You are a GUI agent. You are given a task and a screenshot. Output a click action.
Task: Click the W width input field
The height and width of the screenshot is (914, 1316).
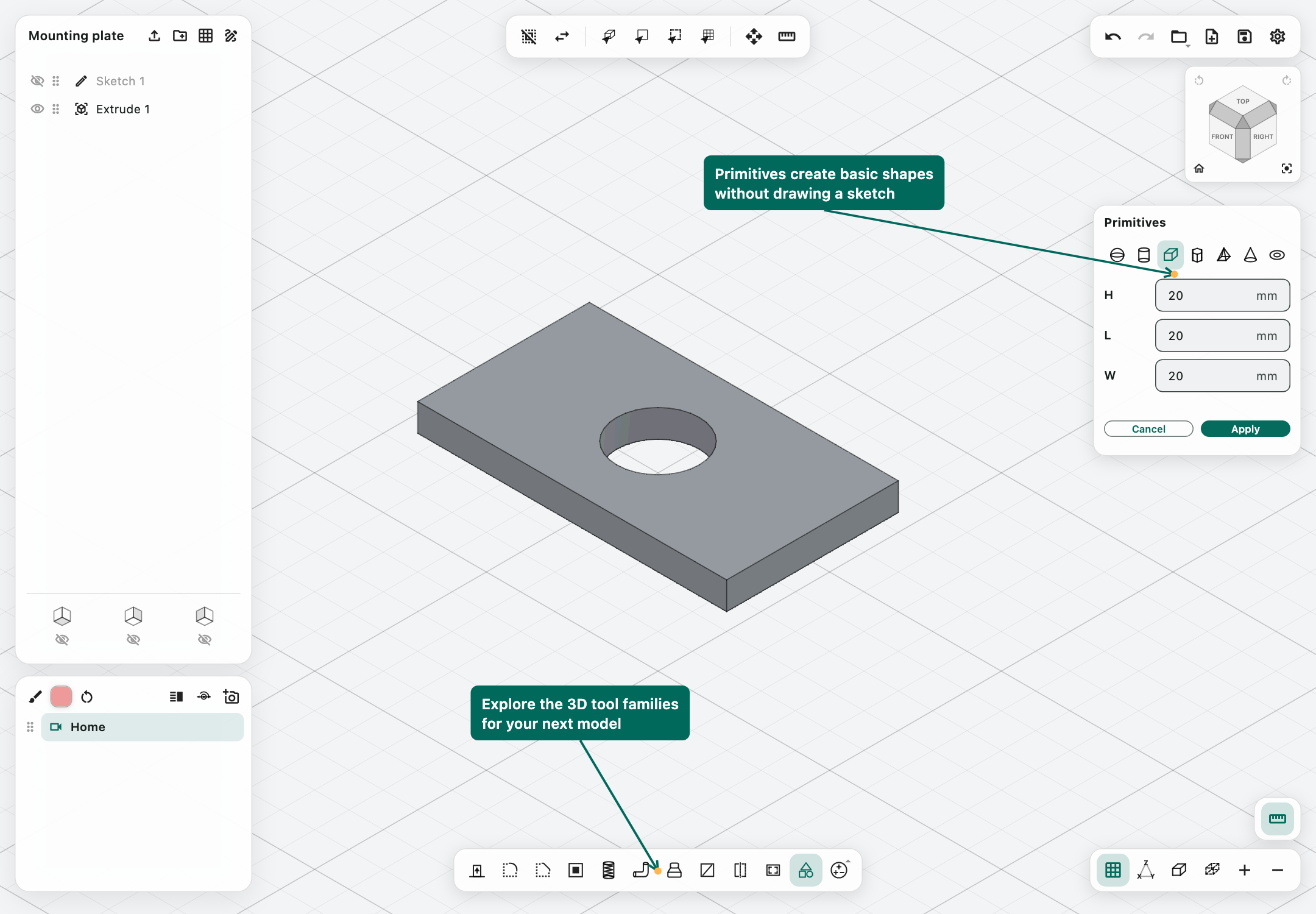pyautogui.click(x=1222, y=376)
